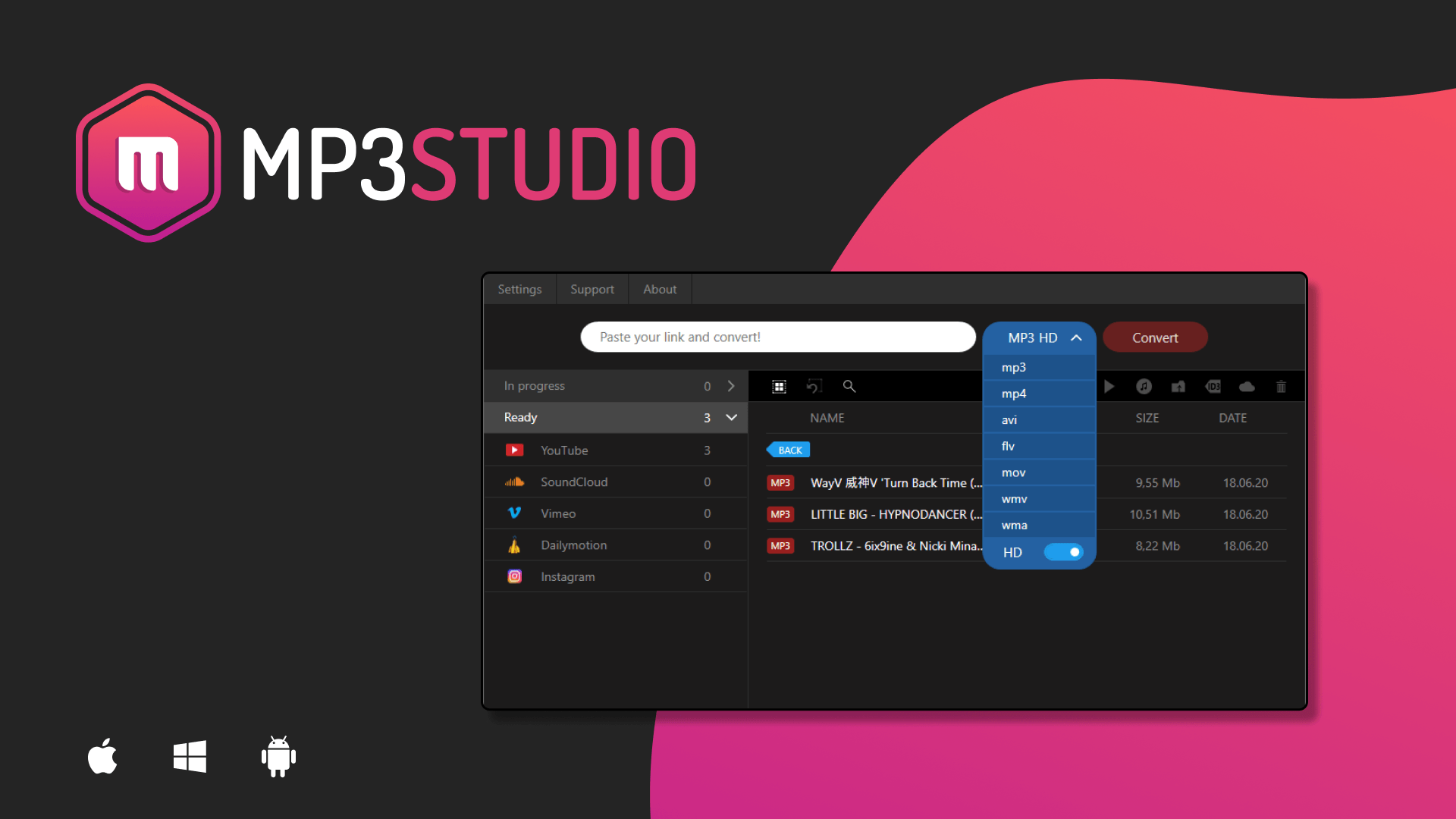Select the Dailymotion label in sidebar

pyautogui.click(x=574, y=545)
